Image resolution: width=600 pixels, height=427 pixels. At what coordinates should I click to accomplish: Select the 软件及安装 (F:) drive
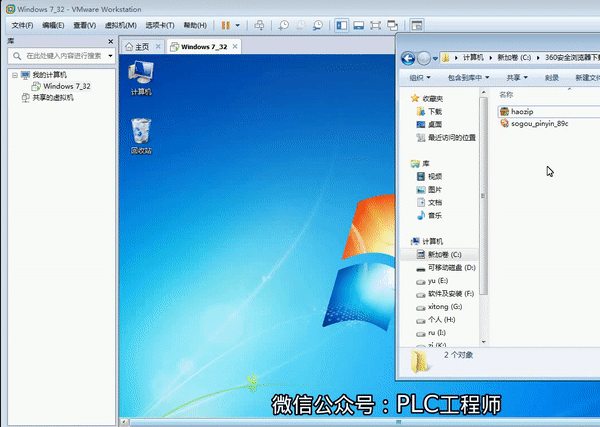[x=451, y=293]
